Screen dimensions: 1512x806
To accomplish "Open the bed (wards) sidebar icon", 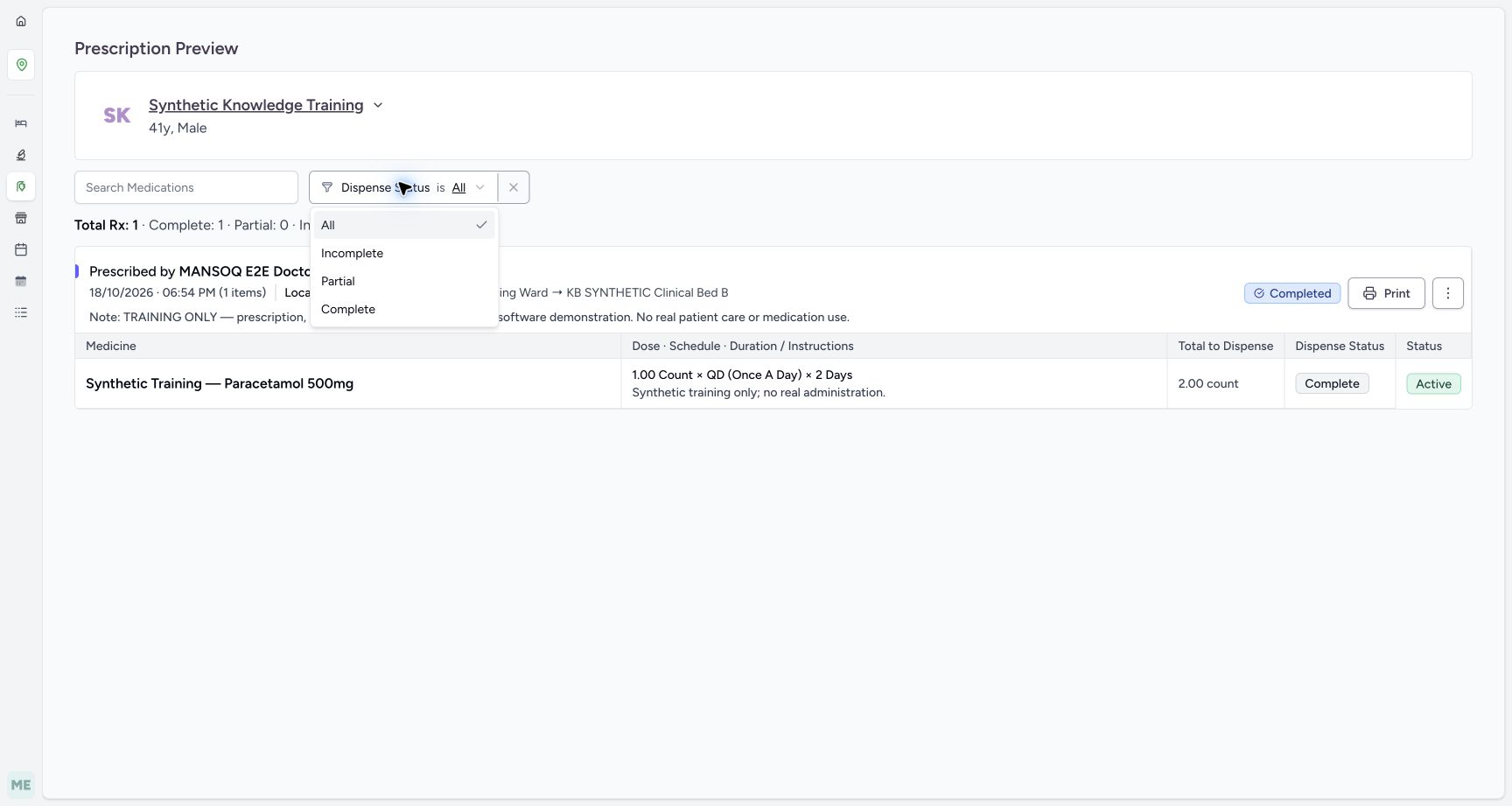I will point(21,123).
